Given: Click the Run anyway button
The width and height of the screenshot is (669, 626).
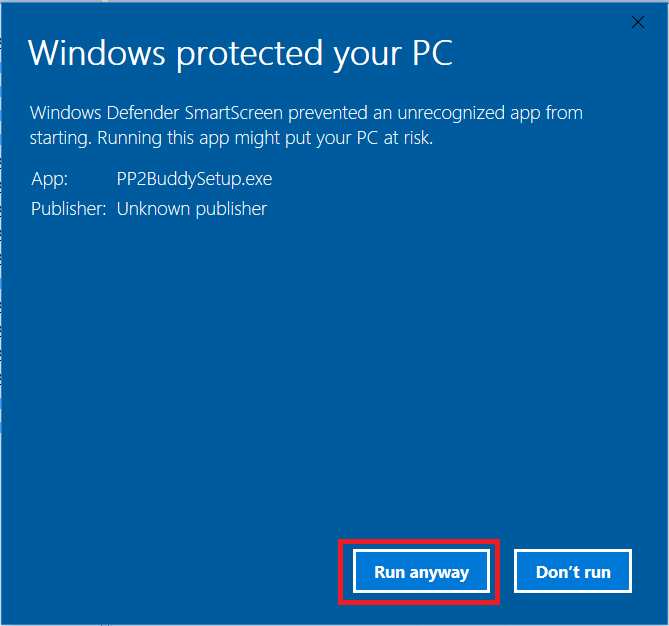Looking at the screenshot, I should tap(421, 572).
